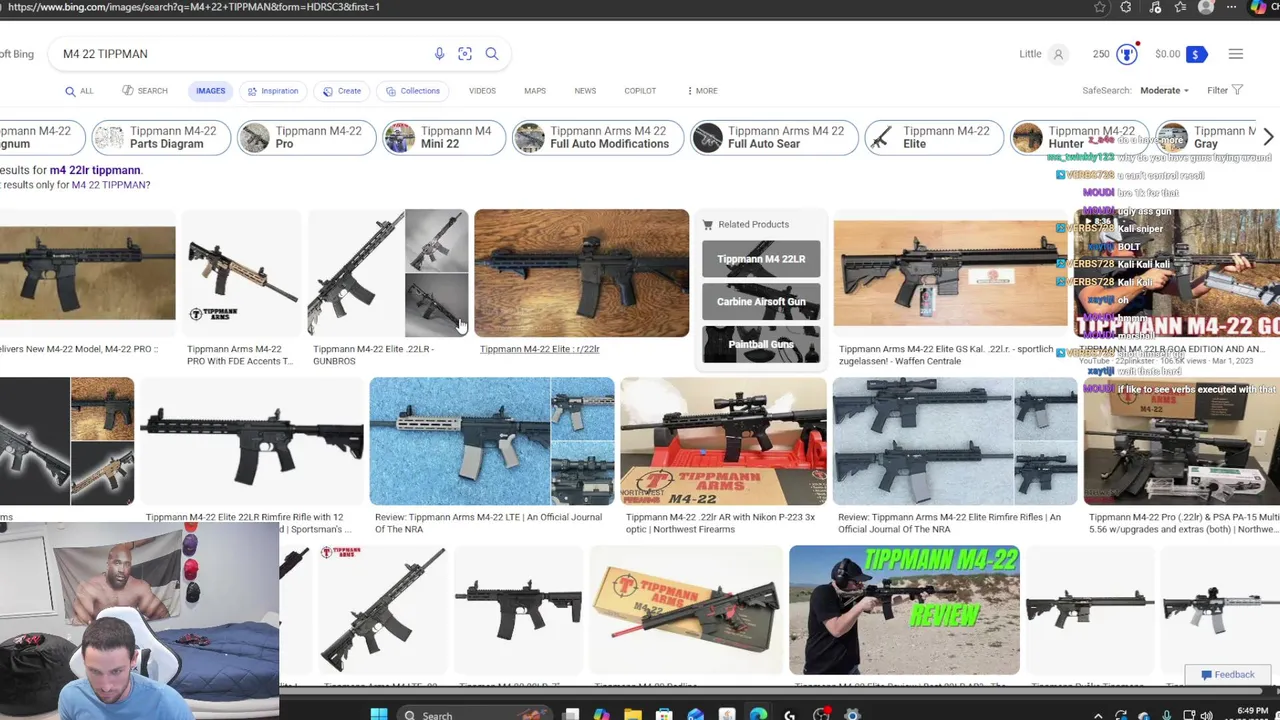Switch to the VIDEOS tab

point(482,91)
